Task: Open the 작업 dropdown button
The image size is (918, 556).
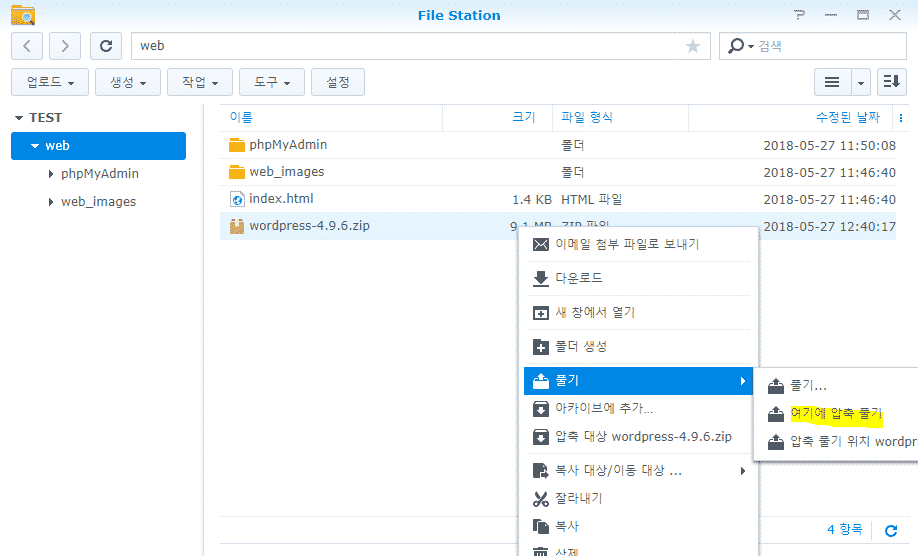Action: (200, 82)
